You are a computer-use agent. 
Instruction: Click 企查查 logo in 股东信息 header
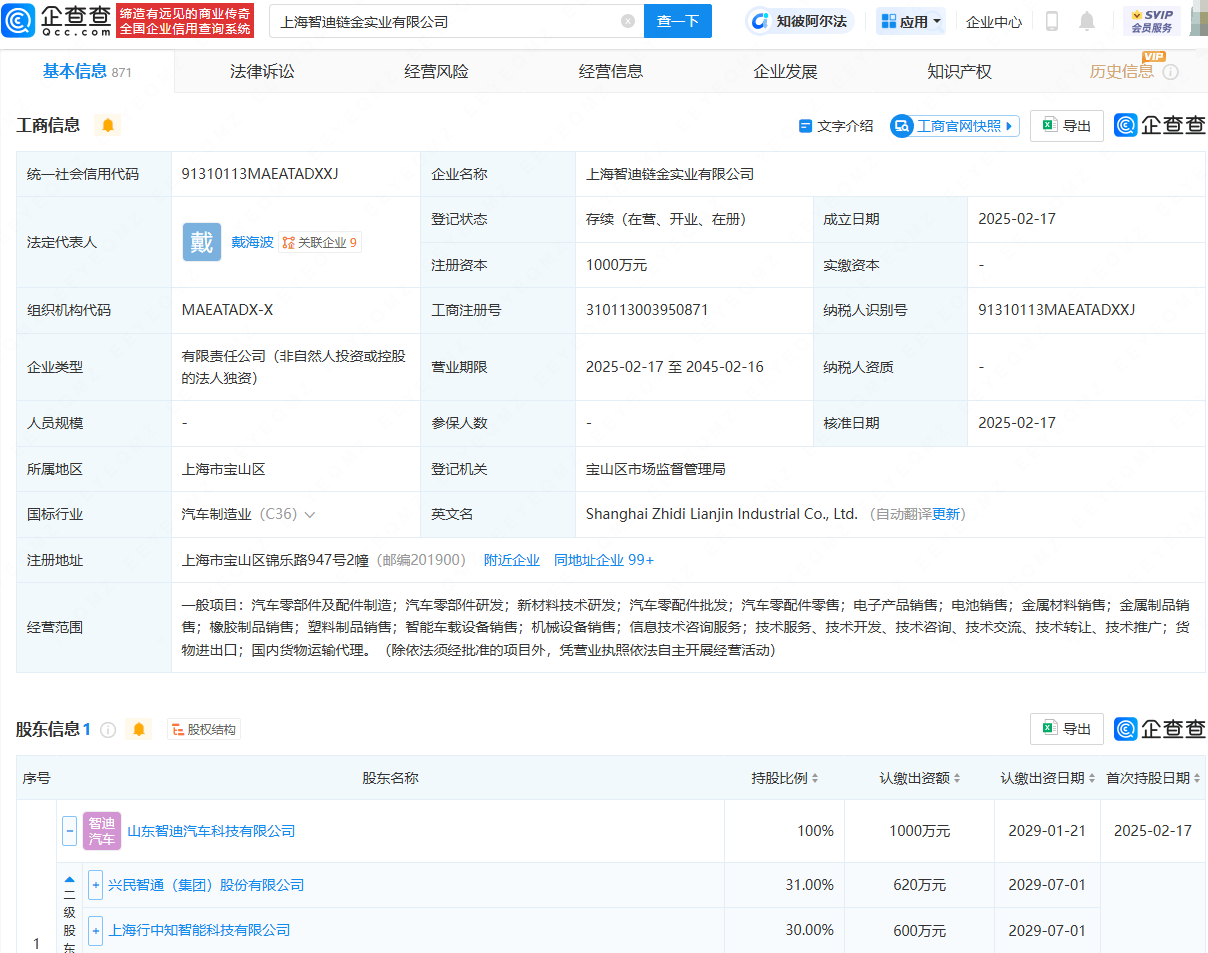tap(1160, 729)
